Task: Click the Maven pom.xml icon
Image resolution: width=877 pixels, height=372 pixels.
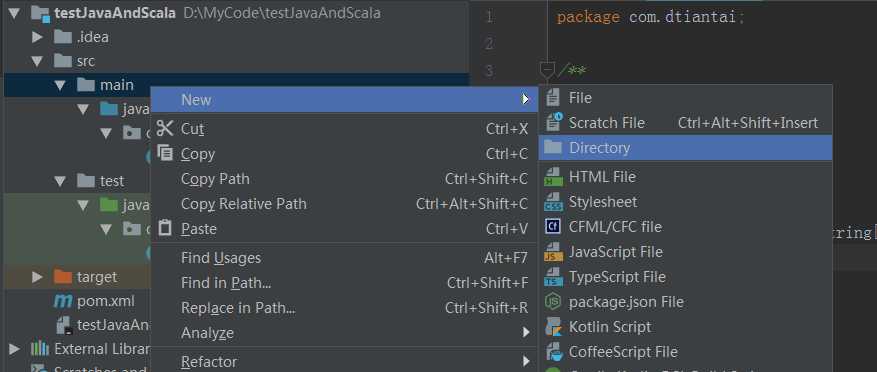Action: [63, 301]
